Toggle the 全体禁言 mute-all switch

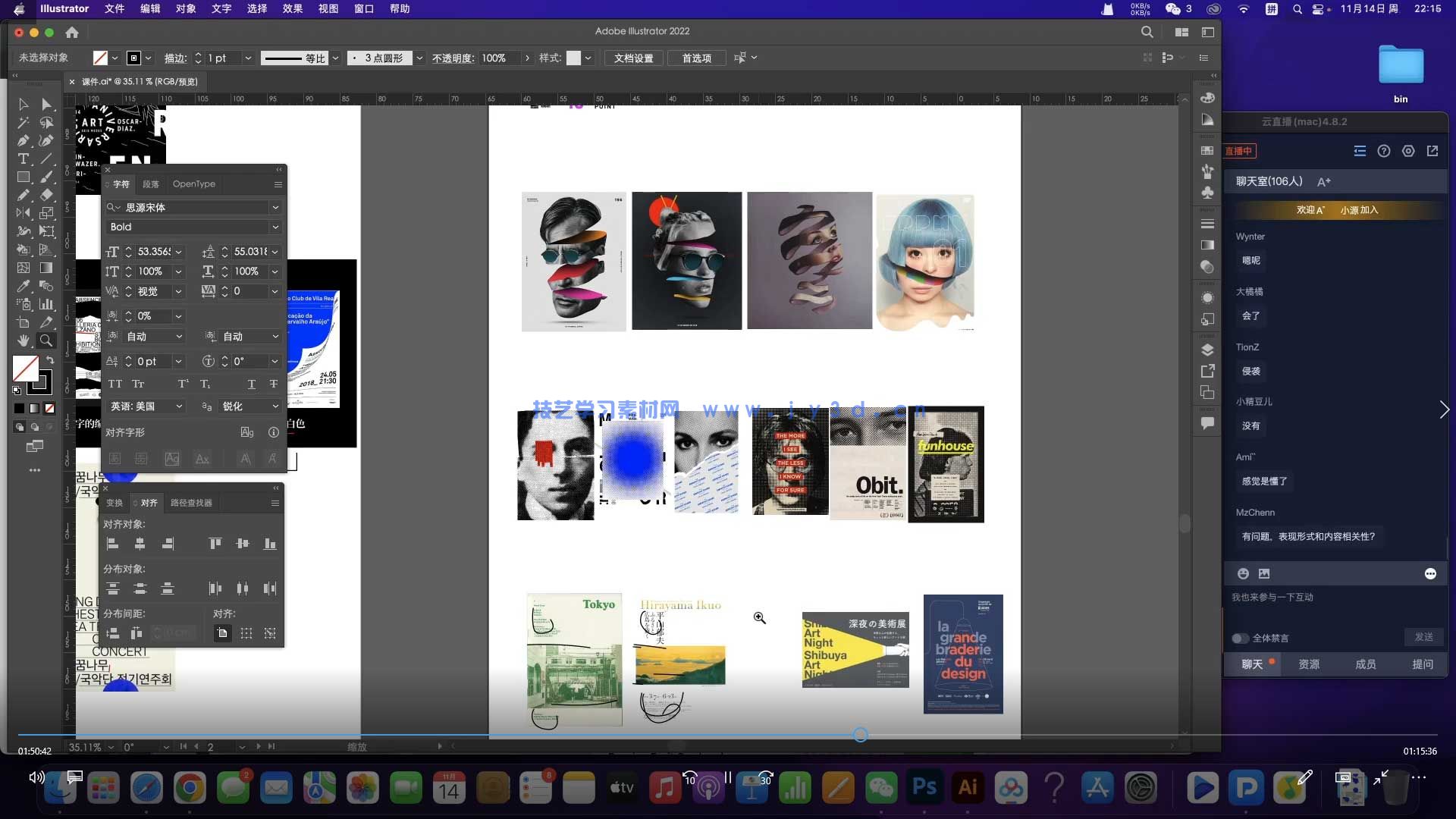pyautogui.click(x=1240, y=638)
